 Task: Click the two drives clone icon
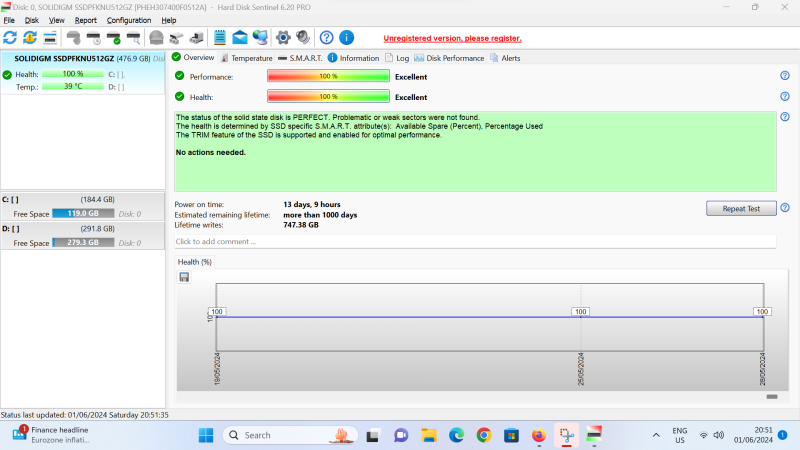176,37
